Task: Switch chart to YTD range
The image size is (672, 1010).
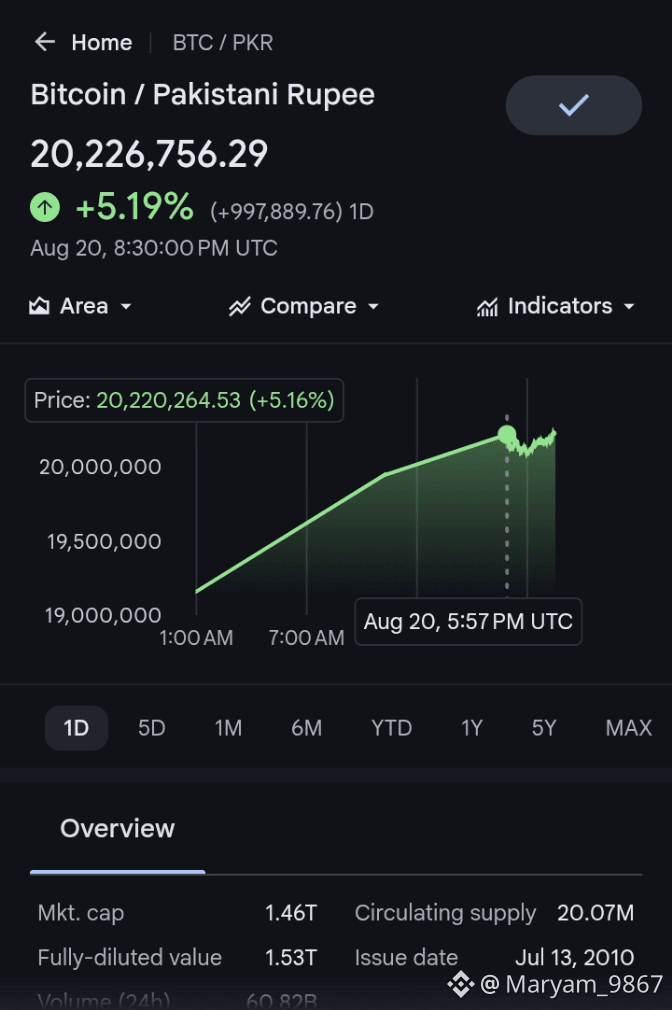Action: coord(391,728)
